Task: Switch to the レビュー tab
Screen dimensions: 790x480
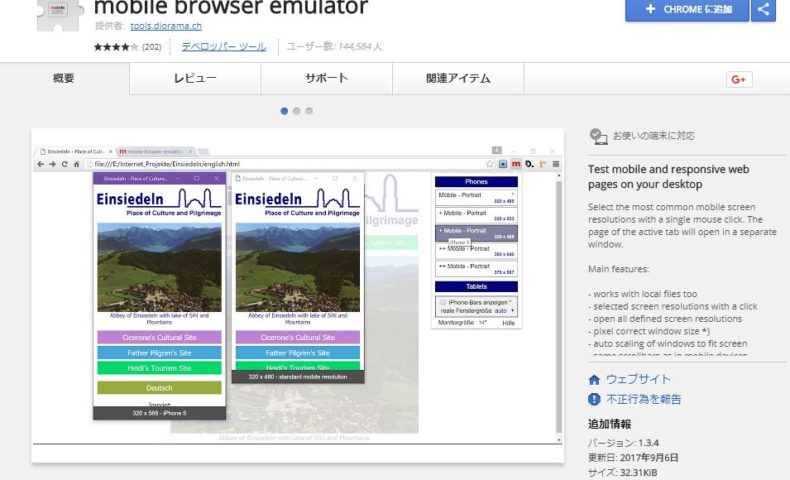Action: pyautogui.click(x=195, y=78)
